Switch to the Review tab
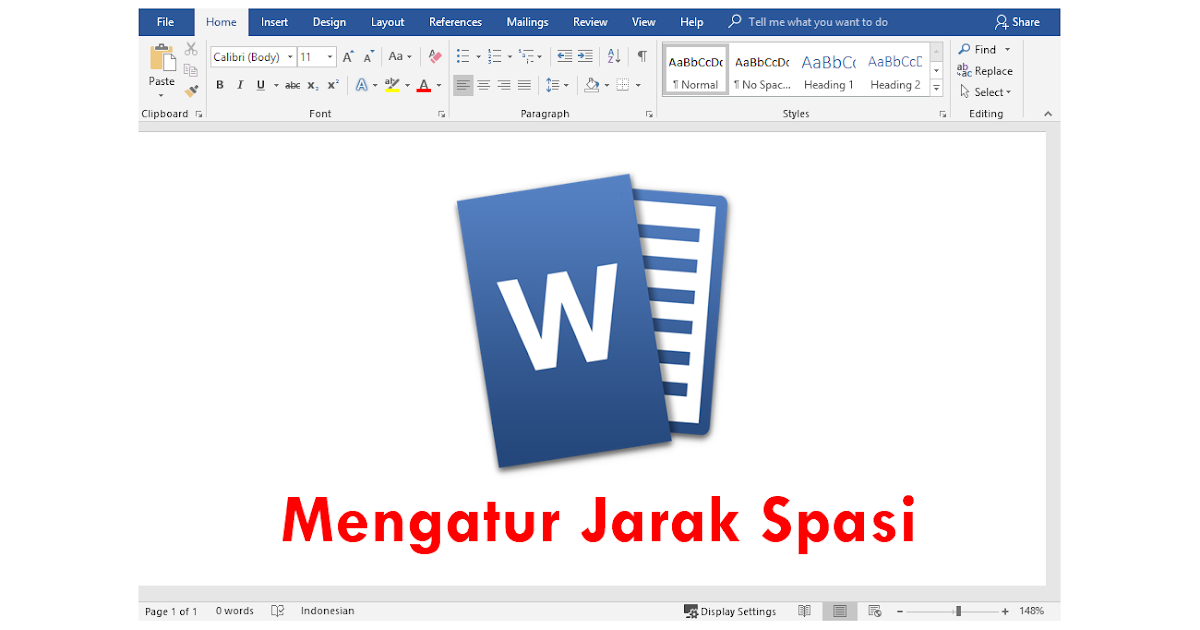Screen dimensions: 1200x630 590,22
